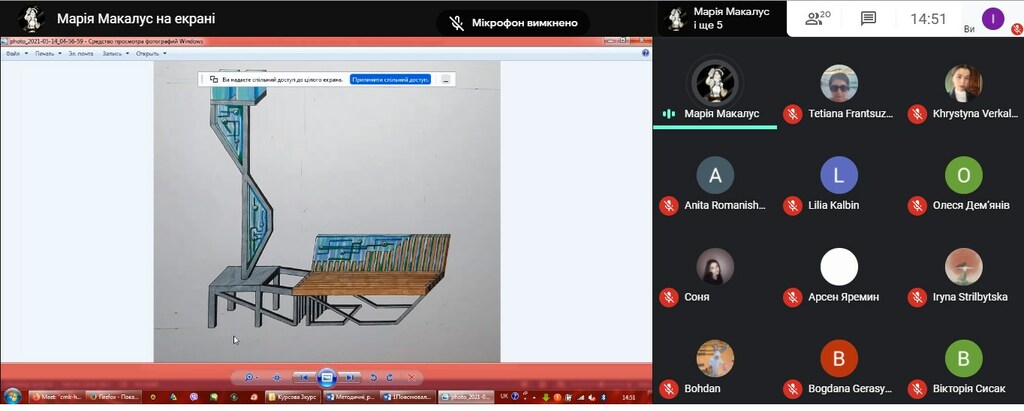Open the Файл dropdown menu
Screen dimensions: 1024x411
[x=13, y=54]
